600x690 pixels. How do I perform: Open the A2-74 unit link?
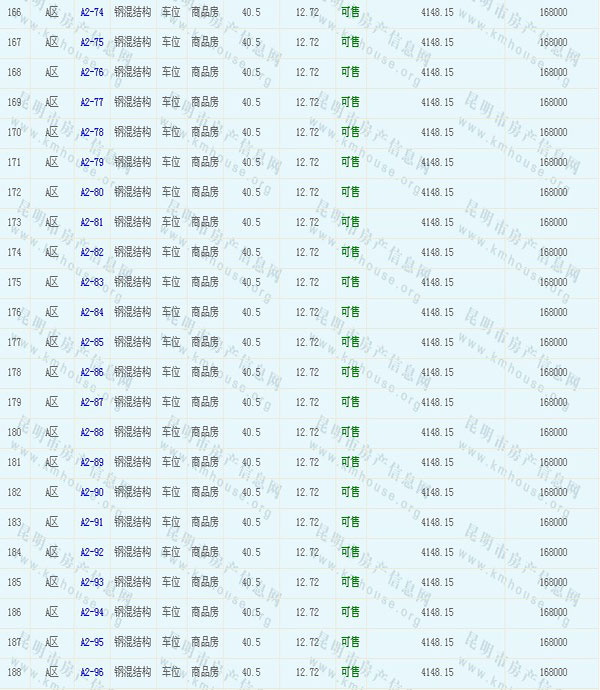tap(91, 12)
